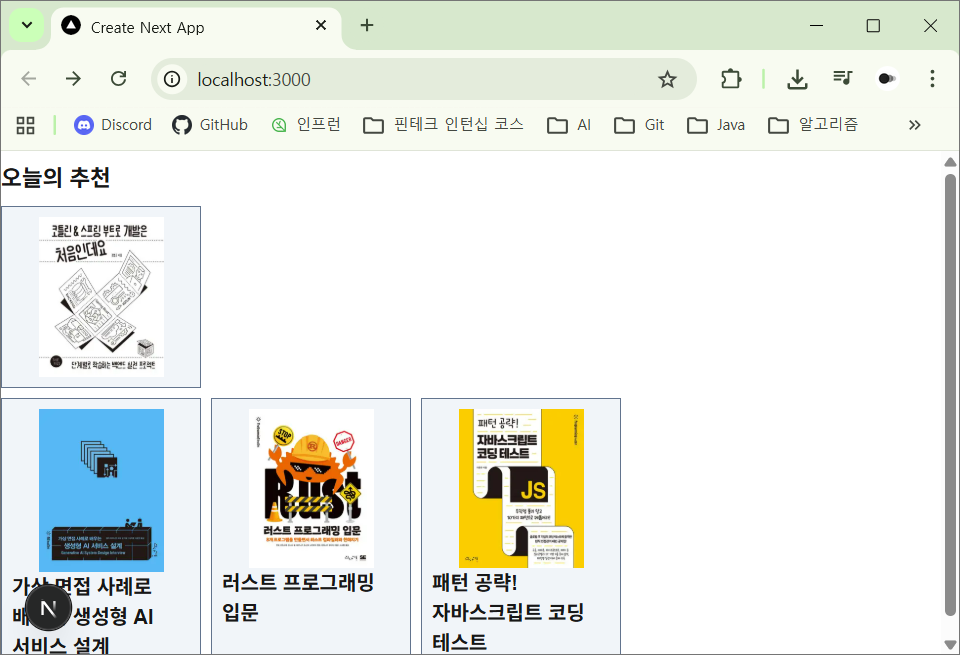Open a new tab with plus button

pyautogui.click(x=367, y=26)
